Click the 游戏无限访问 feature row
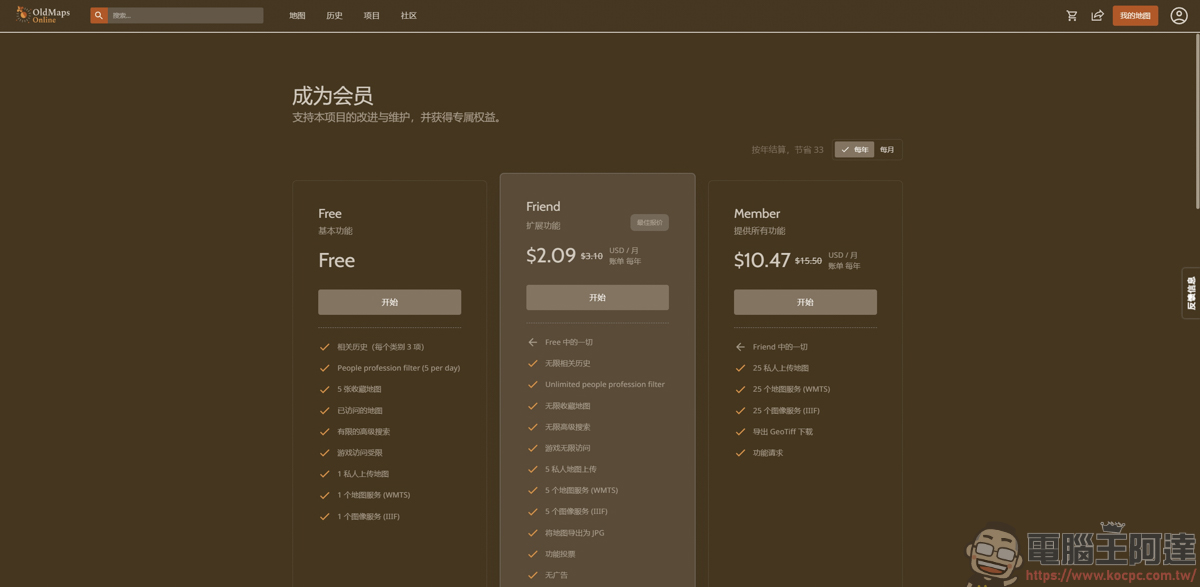Image resolution: width=1200 pixels, height=587 pixels. [568, 448]
